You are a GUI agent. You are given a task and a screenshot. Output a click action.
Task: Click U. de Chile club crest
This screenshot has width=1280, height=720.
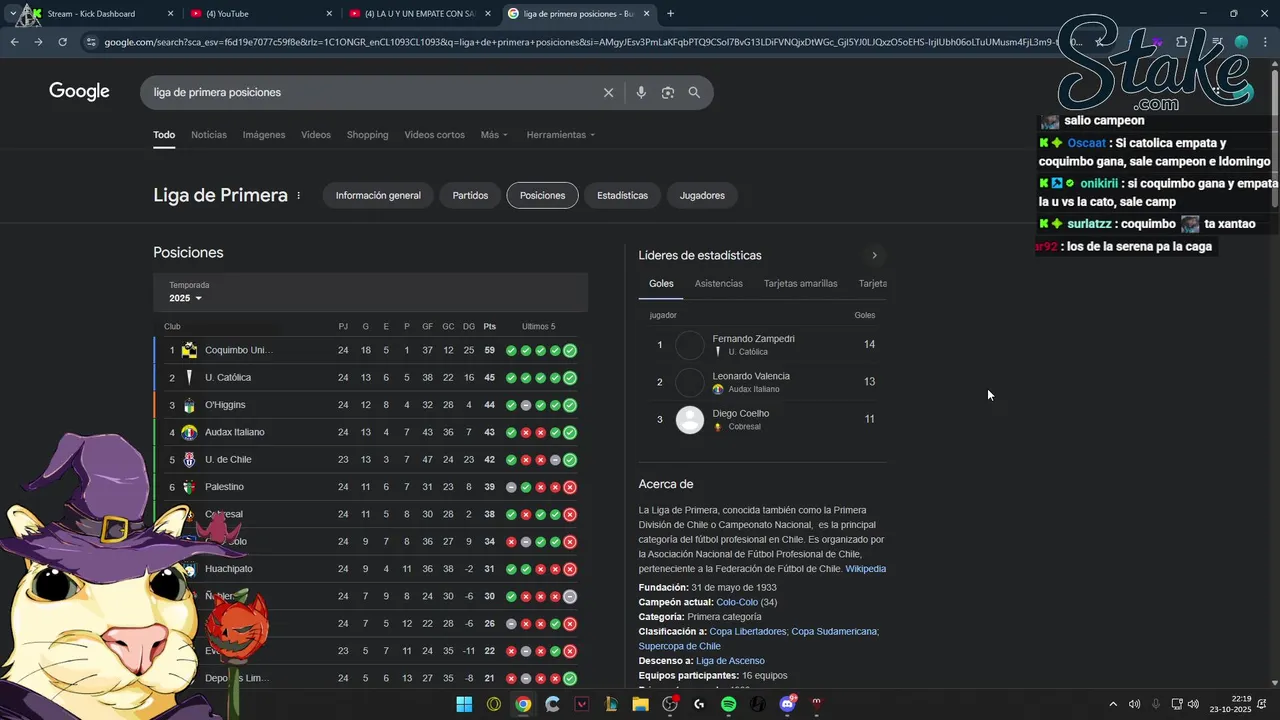(189, 460)
